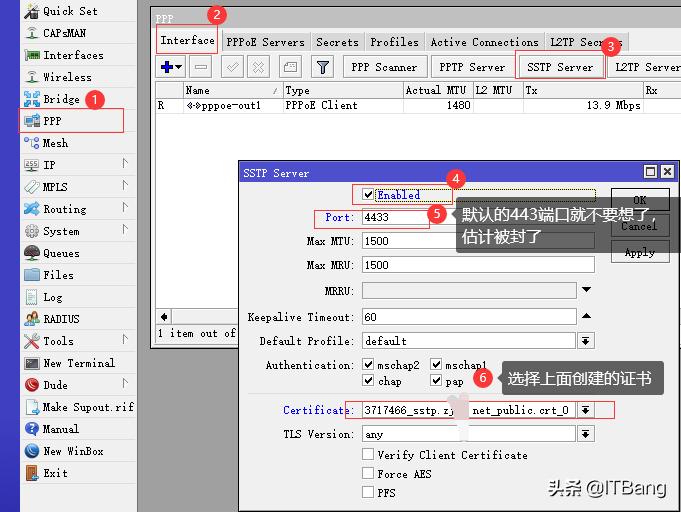Click the RADIUS icon in sidebar
Screen dimensions: 681x512
(x=31, y=319)
